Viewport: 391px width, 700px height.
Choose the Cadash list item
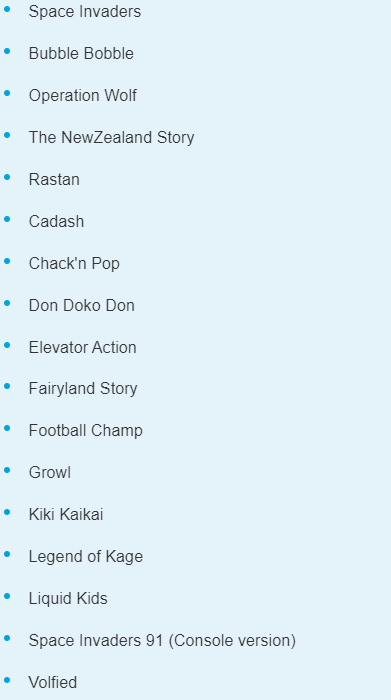click(56, 221)
